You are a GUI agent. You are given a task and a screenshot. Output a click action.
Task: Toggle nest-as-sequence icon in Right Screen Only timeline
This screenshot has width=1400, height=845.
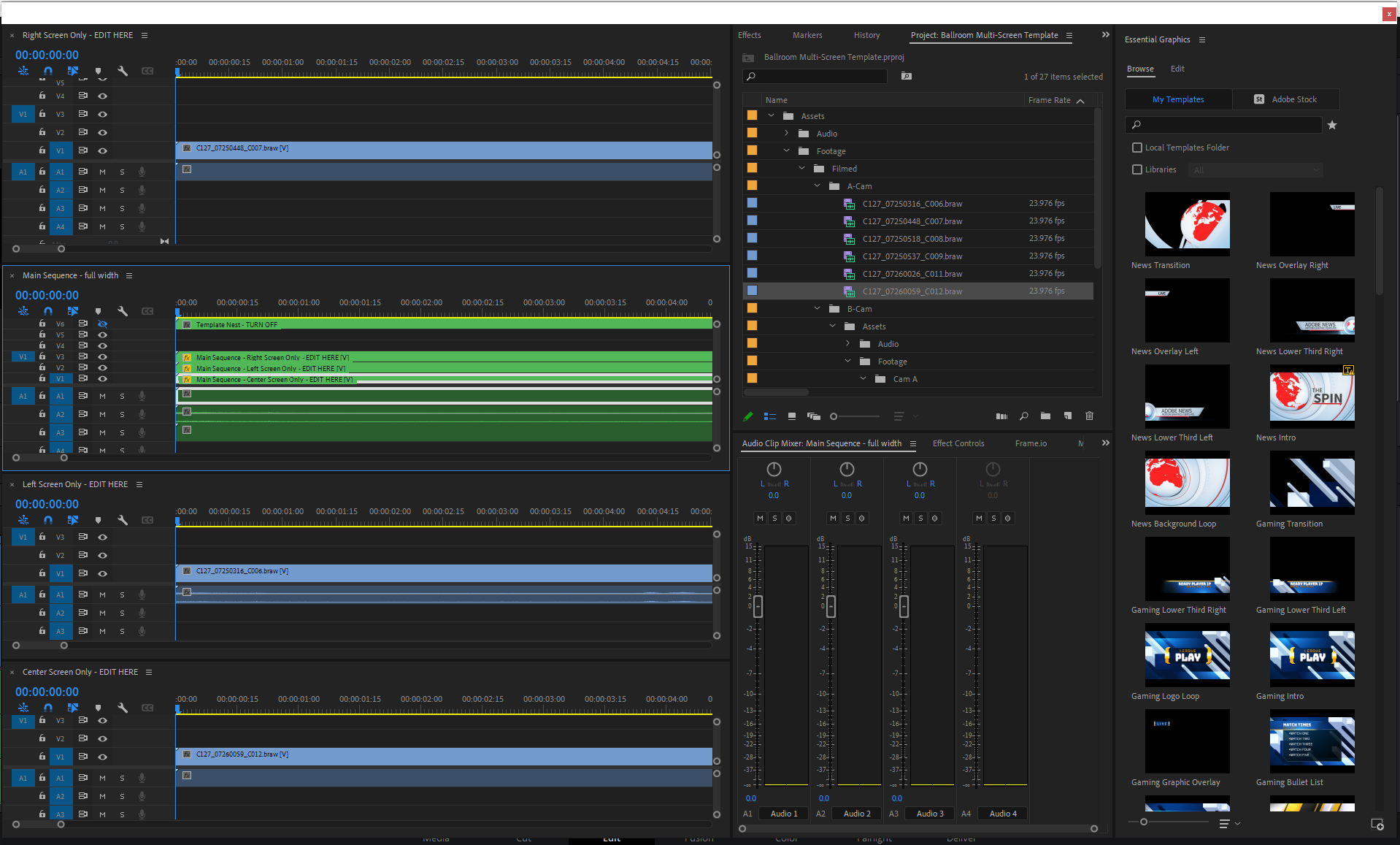pos(23,71)
